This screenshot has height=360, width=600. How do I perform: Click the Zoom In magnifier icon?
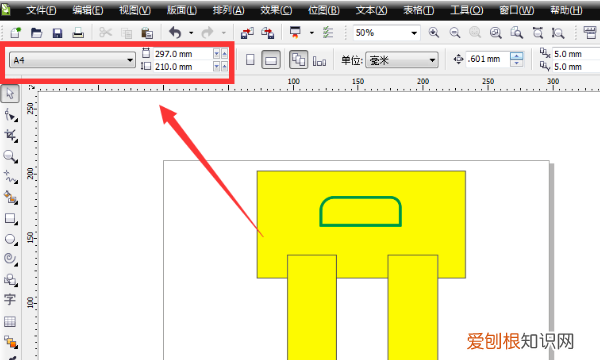434,33
